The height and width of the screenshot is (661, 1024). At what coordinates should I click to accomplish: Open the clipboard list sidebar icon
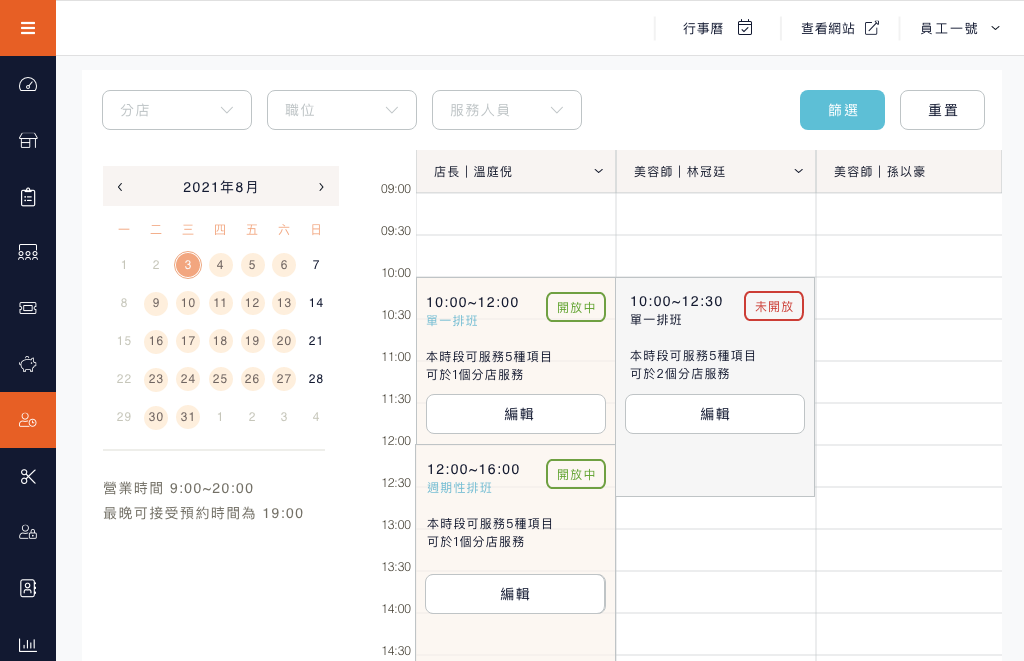point(27,197)
